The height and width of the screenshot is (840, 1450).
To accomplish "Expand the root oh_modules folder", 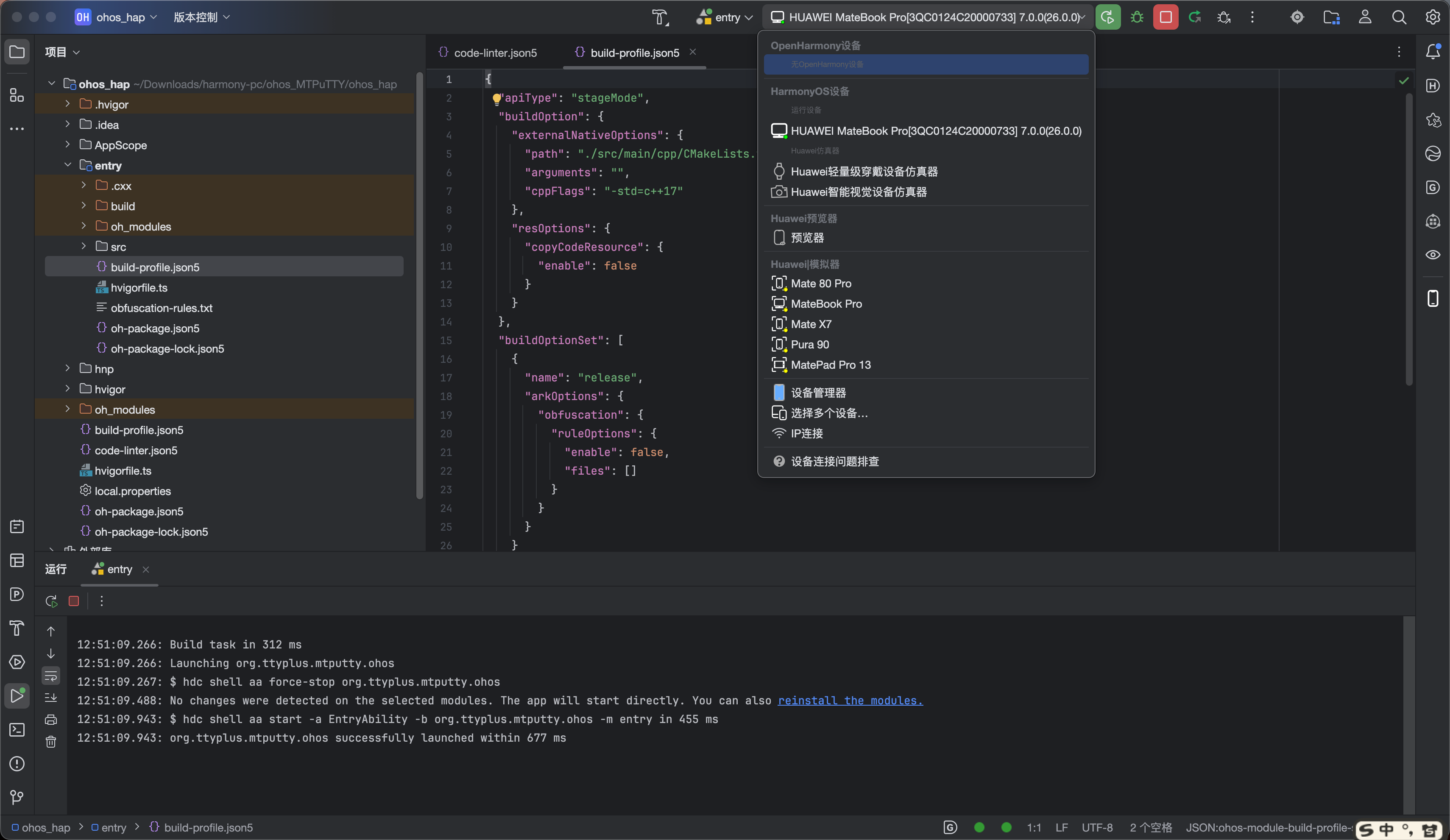I will pyautogui.click(x=67, y=409).
